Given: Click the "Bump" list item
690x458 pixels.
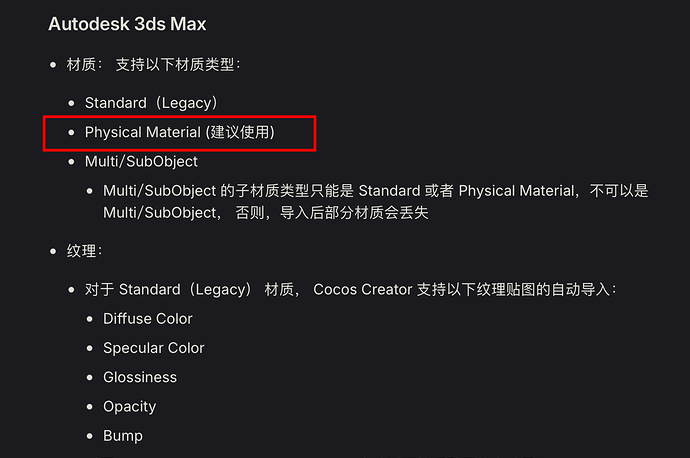Looking at the screenshot, I should point(123,436).
